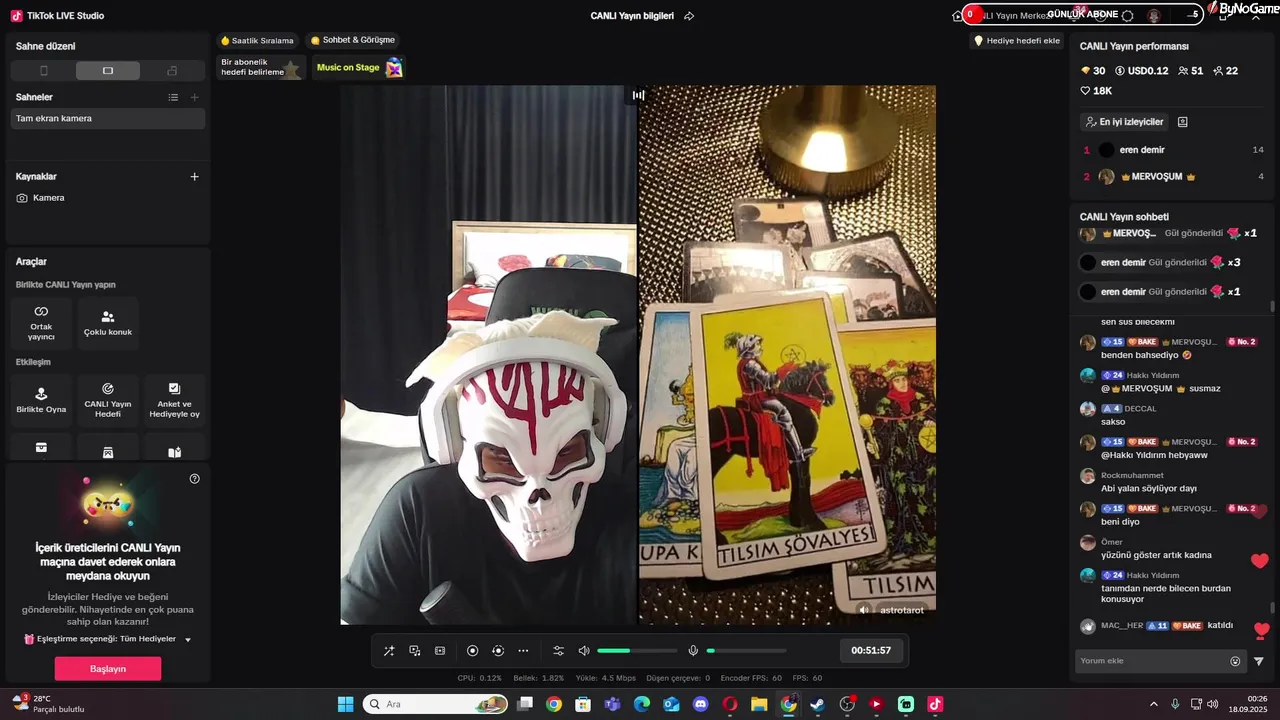Open more options in stream control bar
1280x720 pixels.
coord(523,651)
